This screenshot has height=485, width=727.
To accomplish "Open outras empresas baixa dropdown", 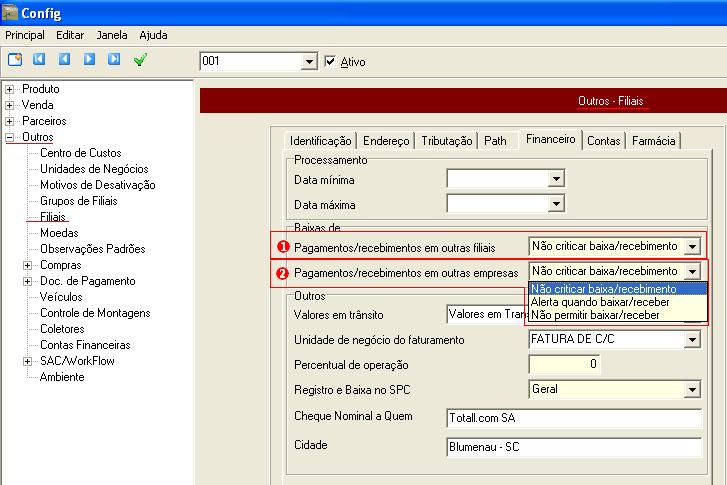I will [692, 271].
